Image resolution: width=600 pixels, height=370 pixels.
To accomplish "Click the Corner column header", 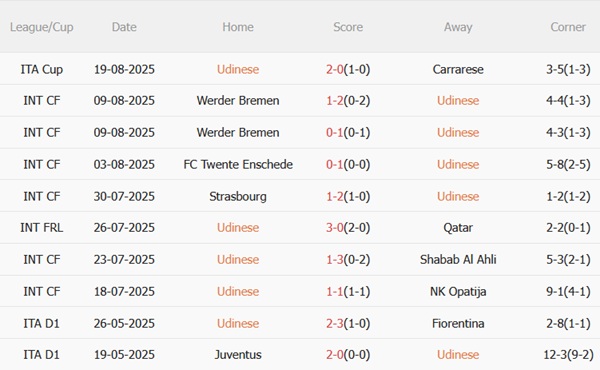I will click(x=568, y=27).
